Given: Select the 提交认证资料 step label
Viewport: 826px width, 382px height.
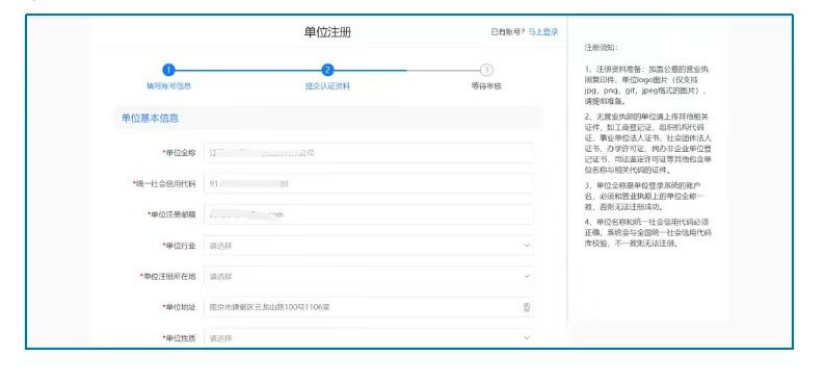Looking at the screenshot, I should tap(328, 86).
